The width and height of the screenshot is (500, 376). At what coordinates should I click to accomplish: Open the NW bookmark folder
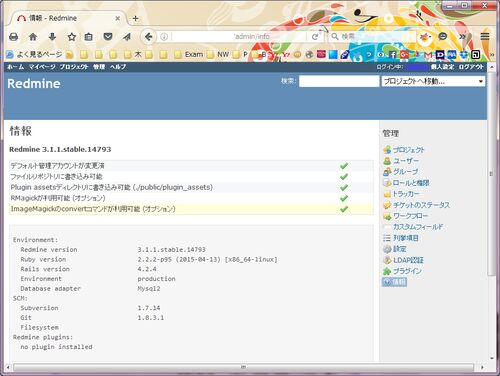(218, 54)
